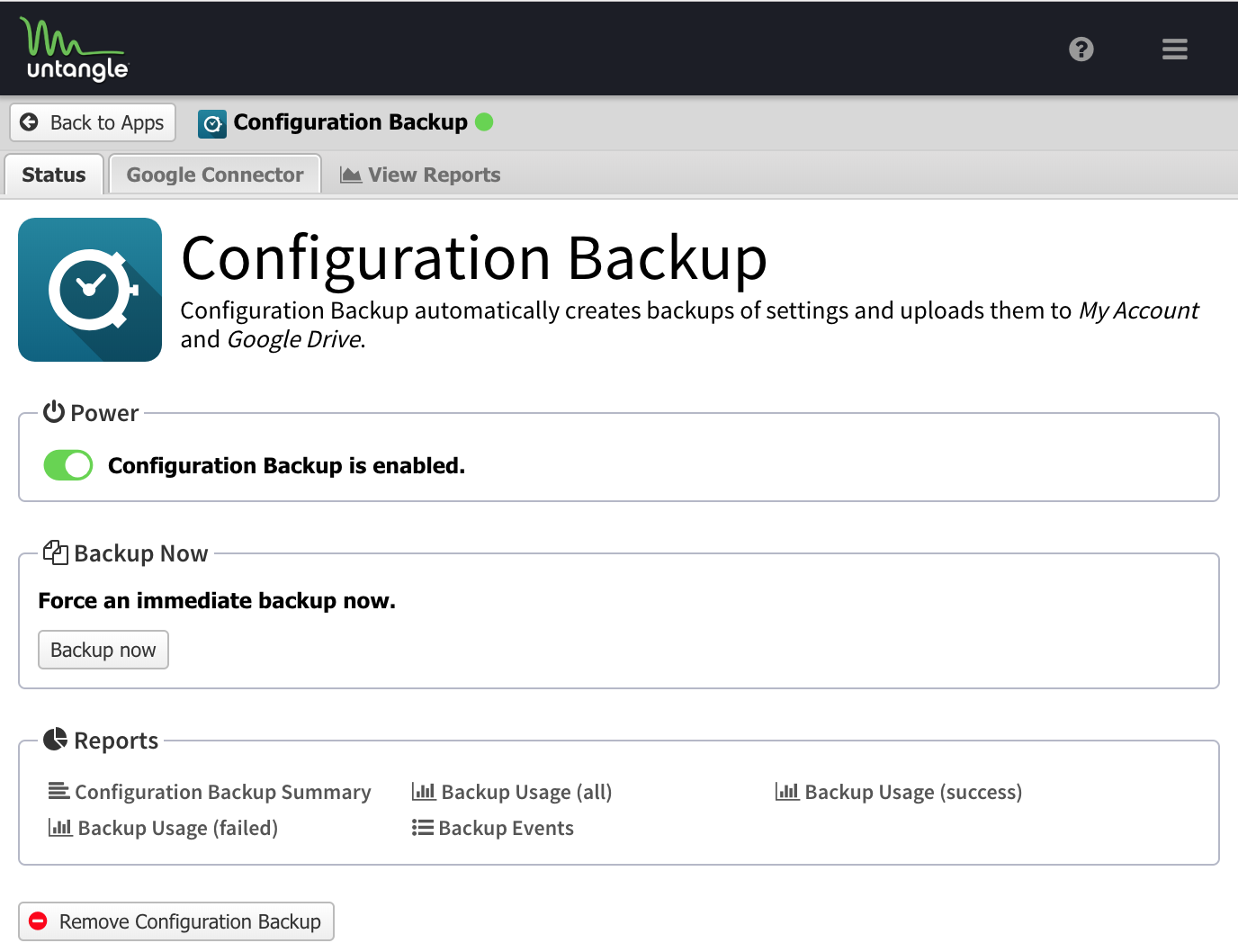Click the green status indicator dot
Image resolution: width=1238 pixels, height=952 pixels.
(x=484, y=121)
